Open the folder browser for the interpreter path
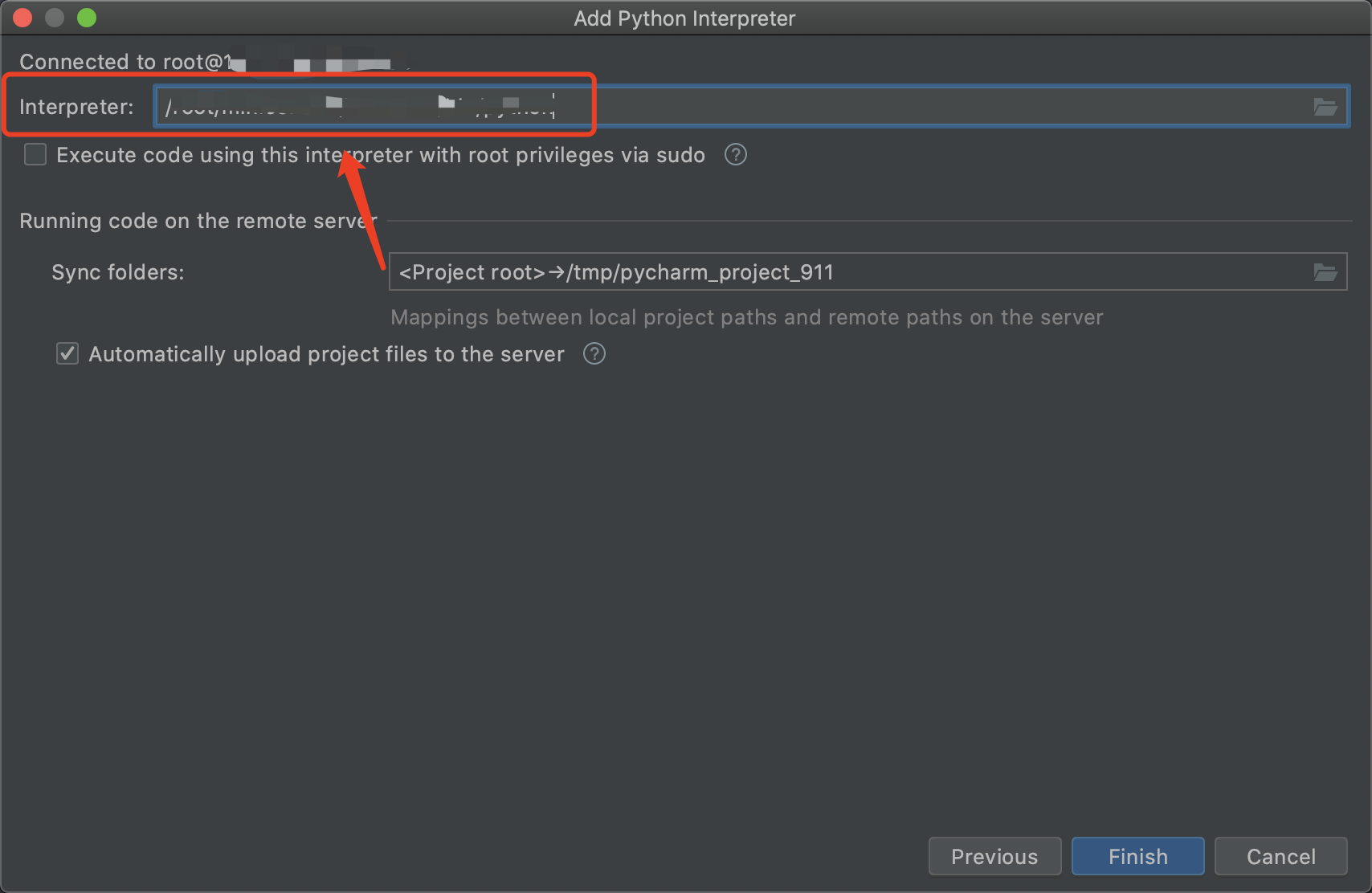The width and height of the screenshot is (1372, 893). [1325, 105]
